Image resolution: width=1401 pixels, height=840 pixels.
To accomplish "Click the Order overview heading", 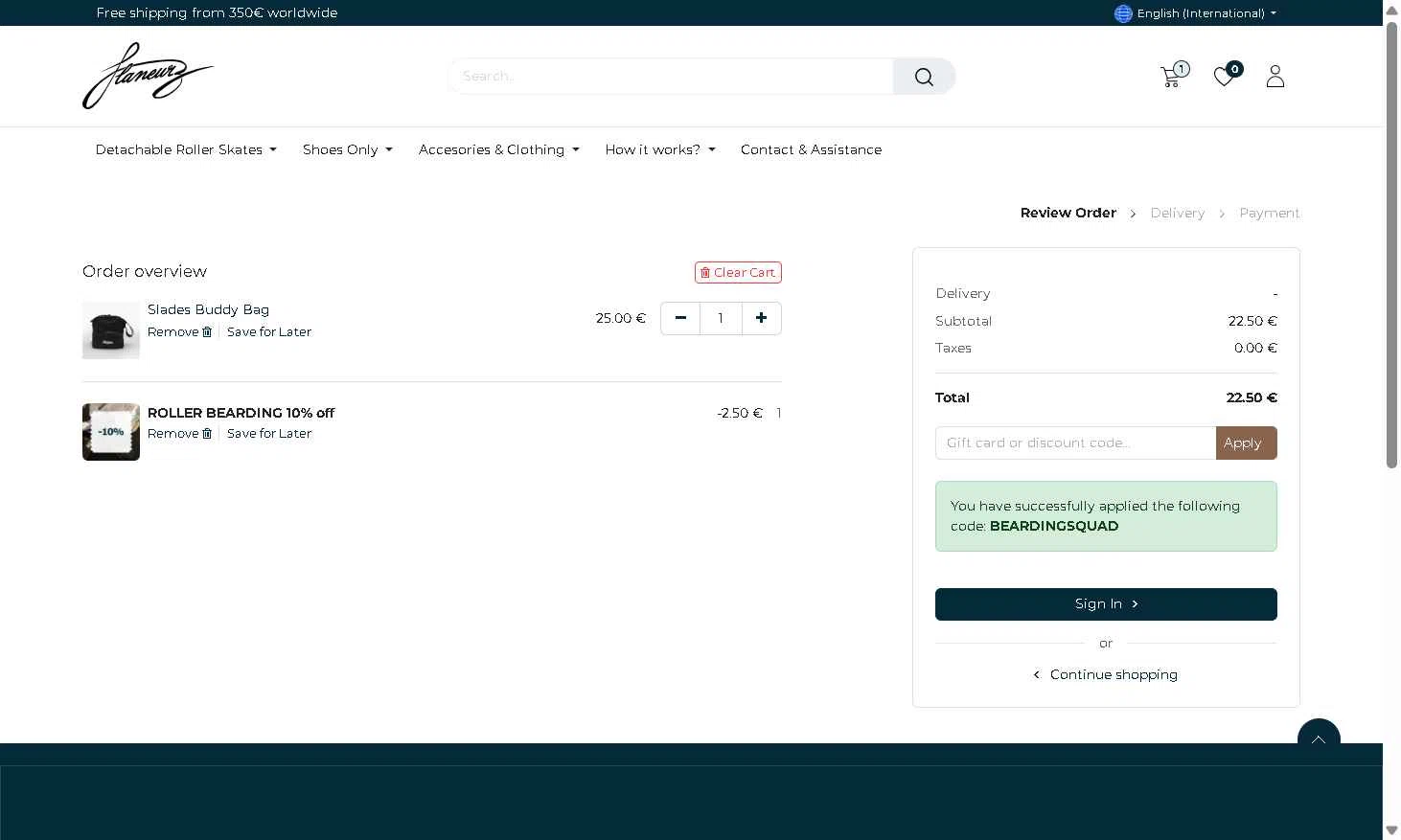I will pyautogui.click(x=145, y=271).
